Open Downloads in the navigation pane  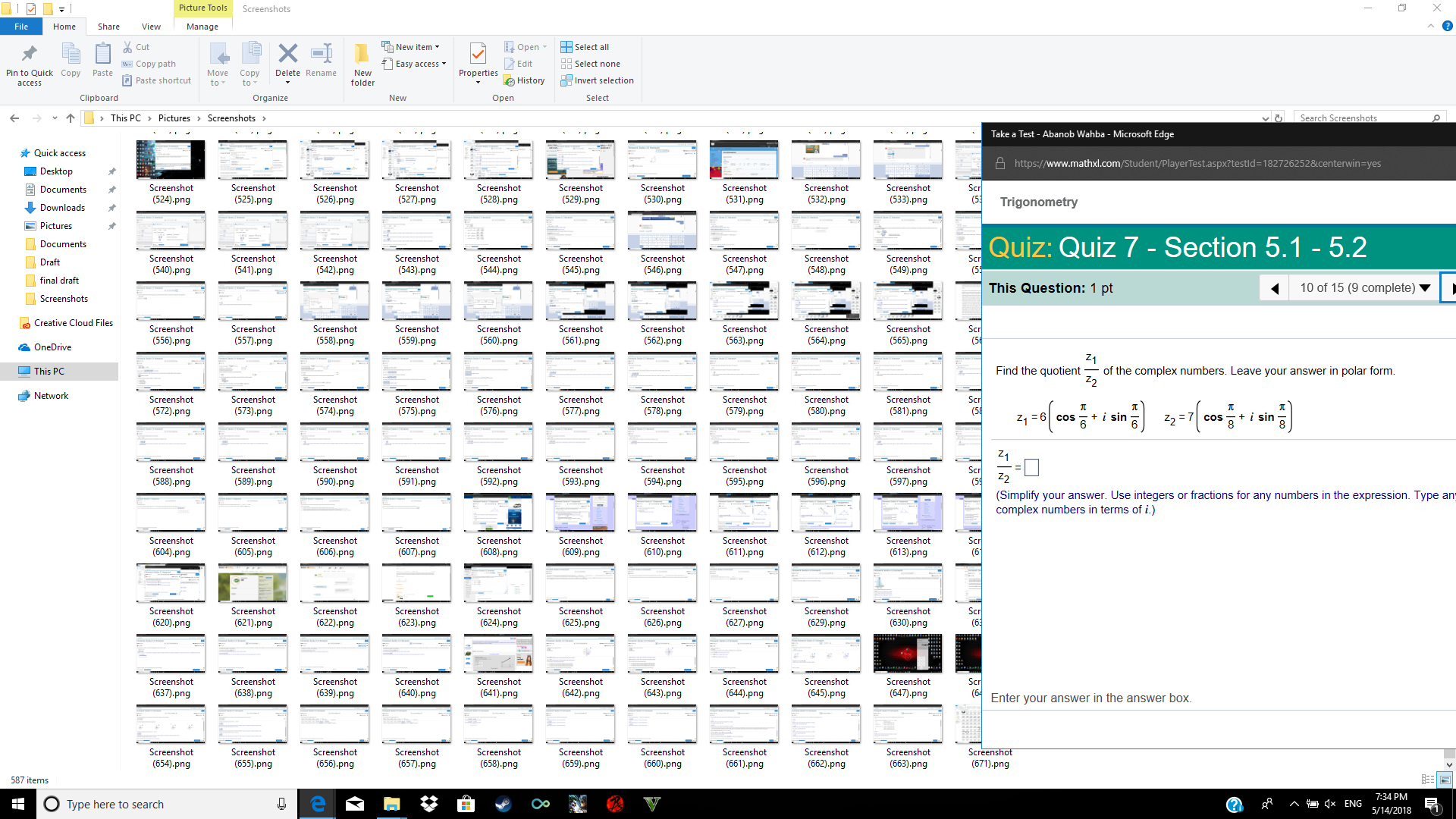point(62,208)
